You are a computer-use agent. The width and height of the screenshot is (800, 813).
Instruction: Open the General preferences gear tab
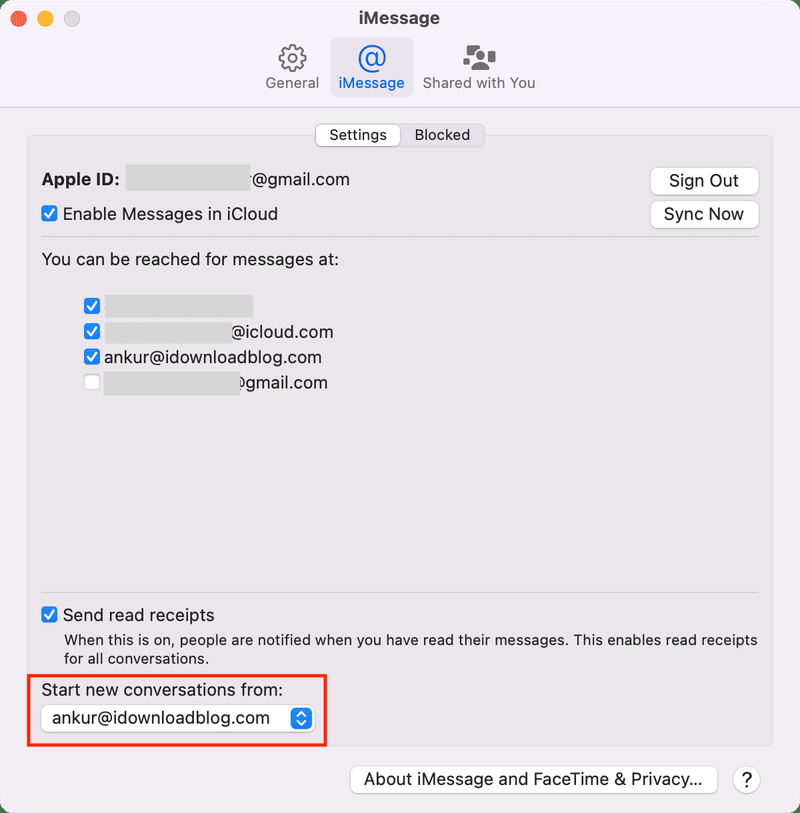[x=292, y=68]
